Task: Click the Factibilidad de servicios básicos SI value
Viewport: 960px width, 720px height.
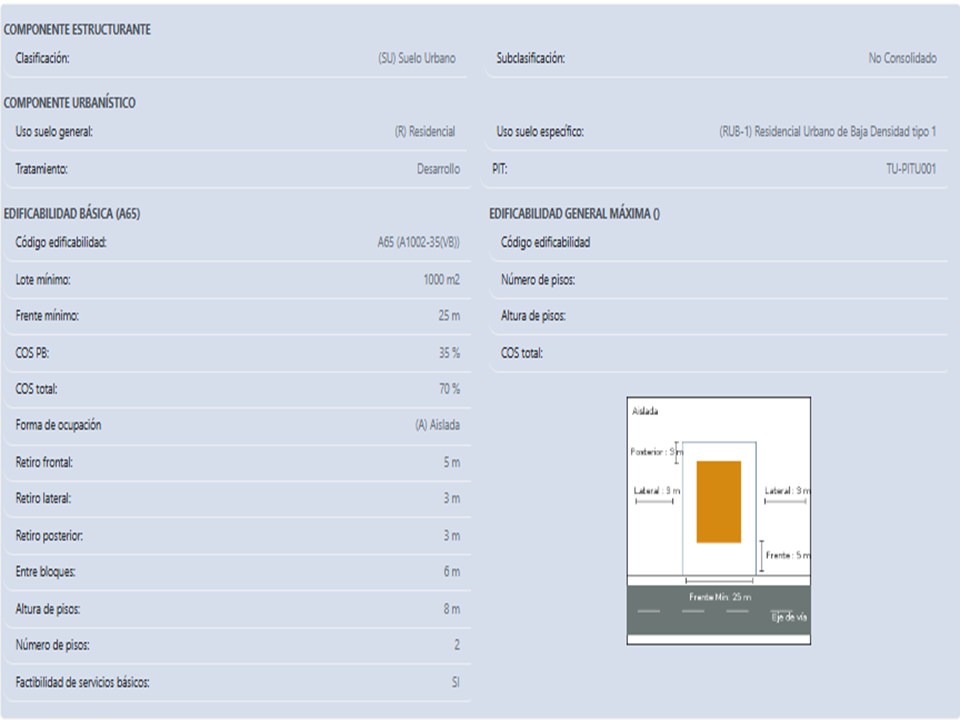Action: click(456, 682)
